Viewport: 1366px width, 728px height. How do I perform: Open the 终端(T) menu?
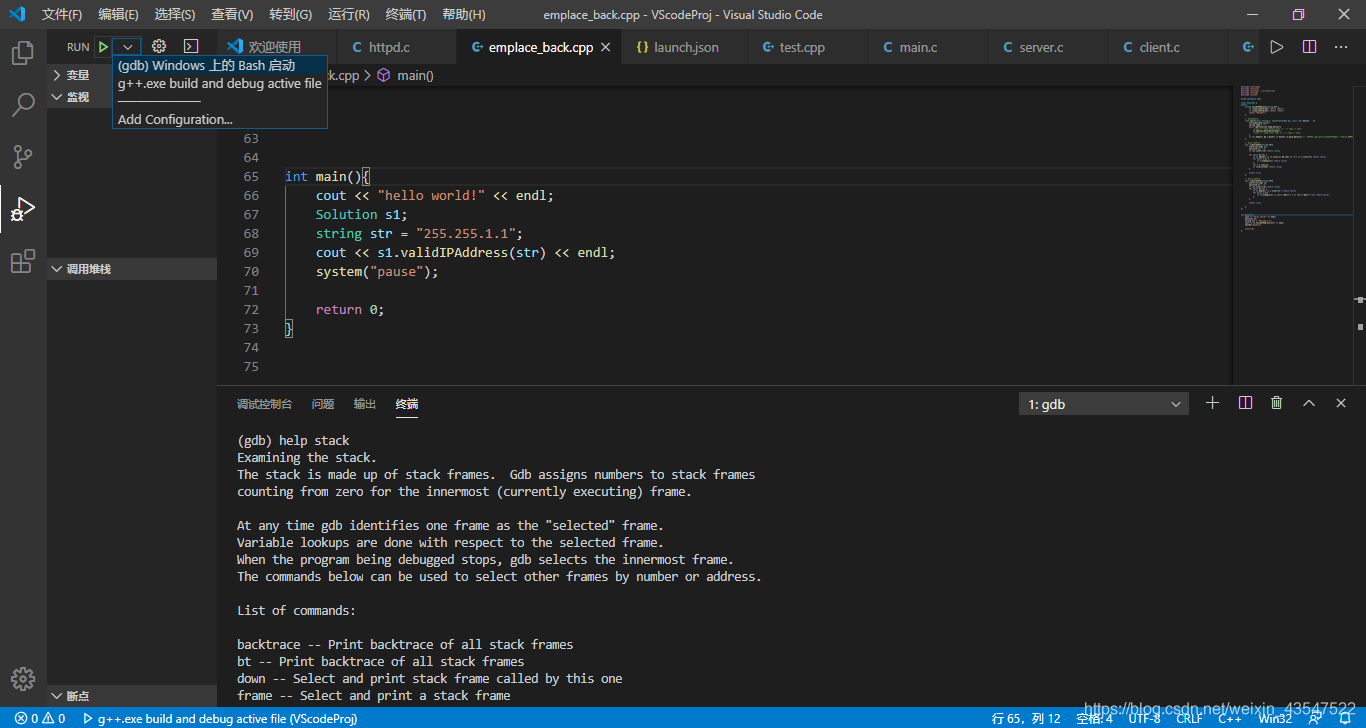(405, 14)
